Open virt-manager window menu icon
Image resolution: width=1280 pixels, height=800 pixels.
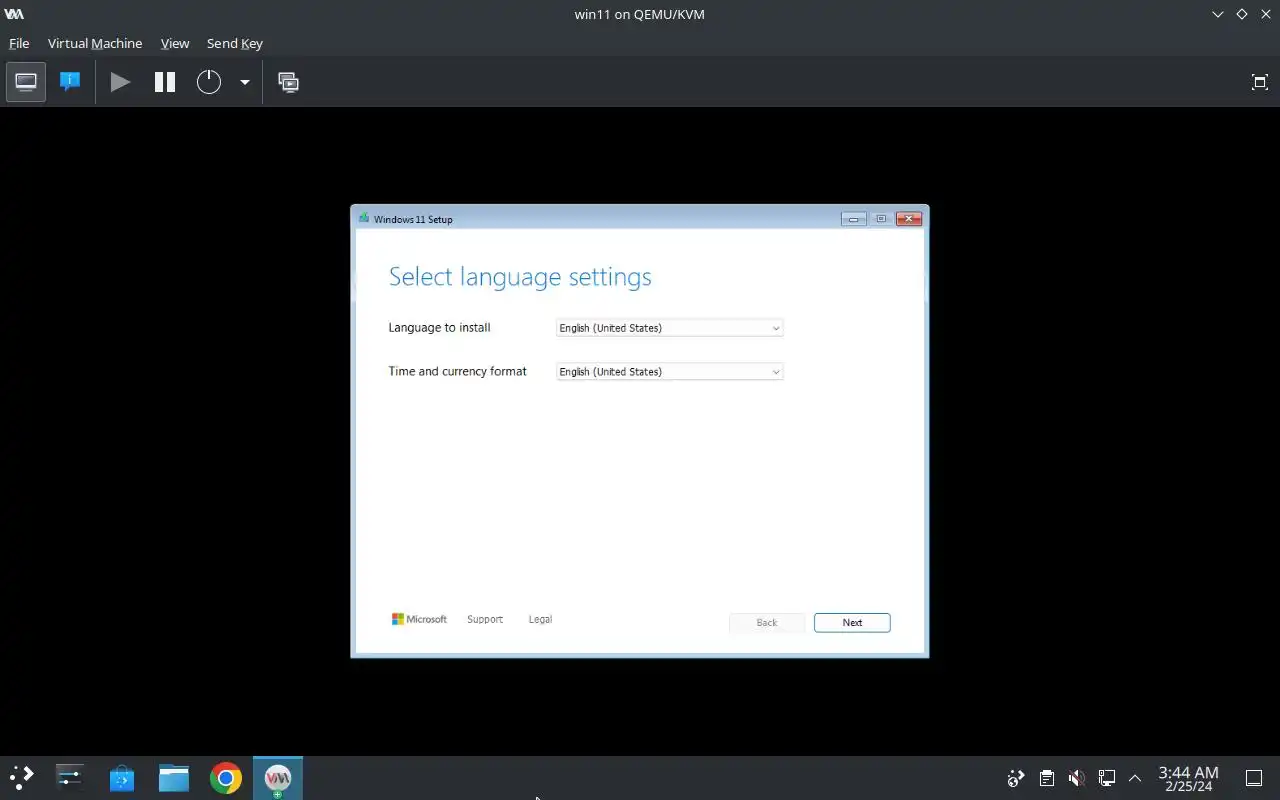(14, 14)
